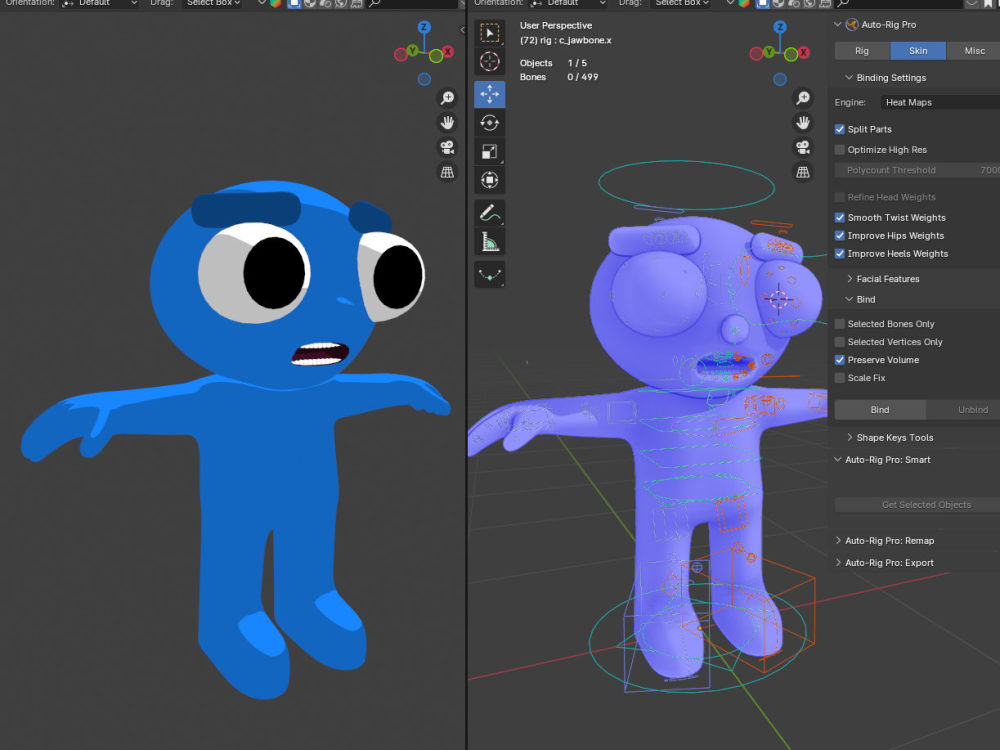Switch perspective/orthographic grid icon in right viewport
Screen dimensions: 1000x750
[803, 172]
